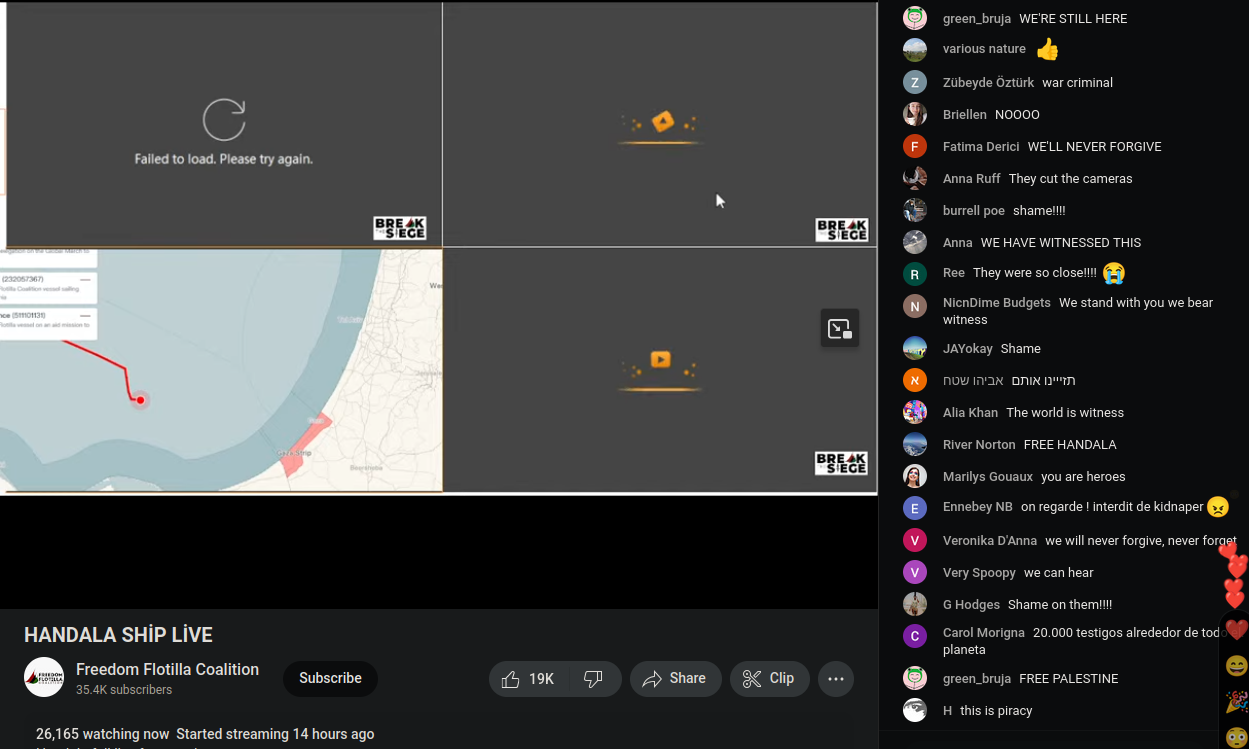The image size is (1249, 749).
Task: Subscribe to Freedom Flotilla Coalition
Action: point(330,678)
